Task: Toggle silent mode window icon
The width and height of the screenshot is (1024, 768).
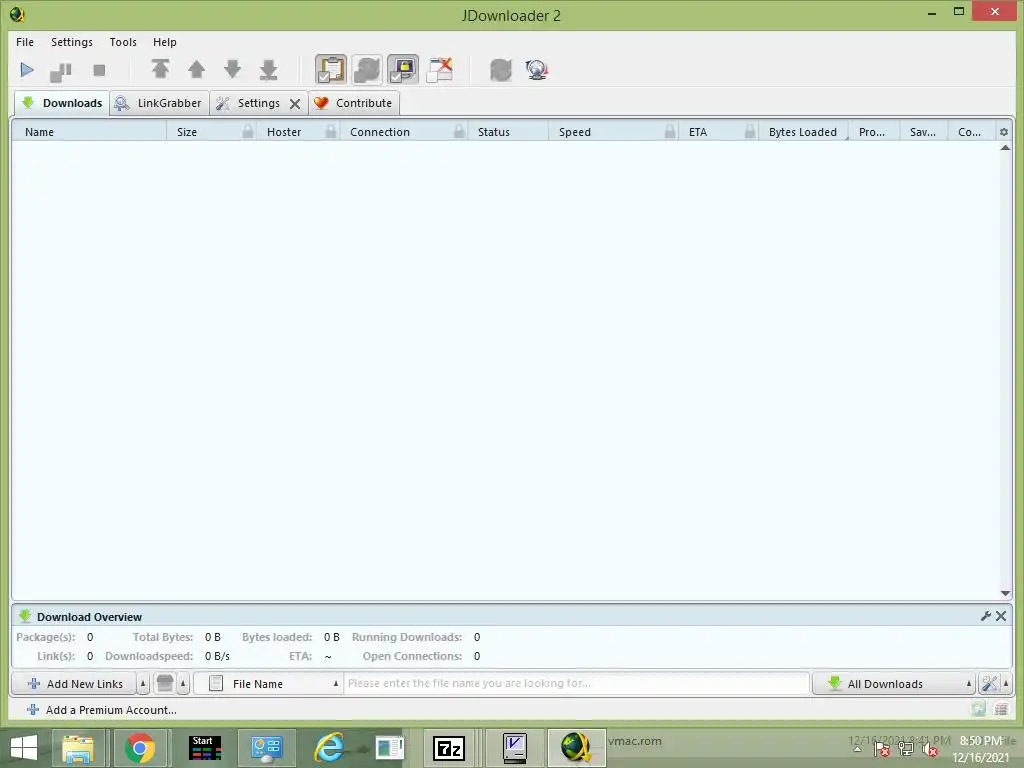Action: [440, 69]
